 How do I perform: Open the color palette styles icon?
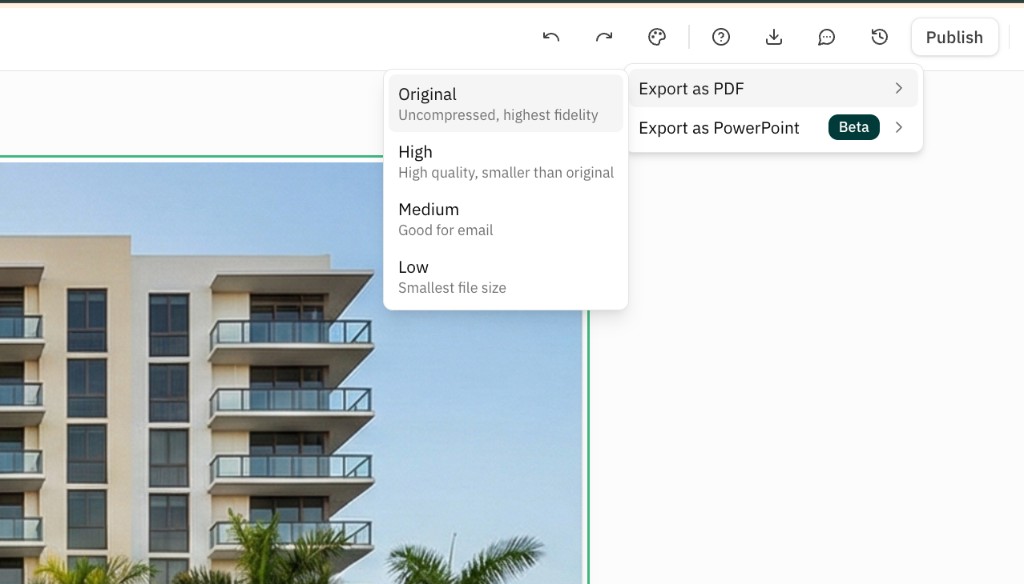pos(657,36)
